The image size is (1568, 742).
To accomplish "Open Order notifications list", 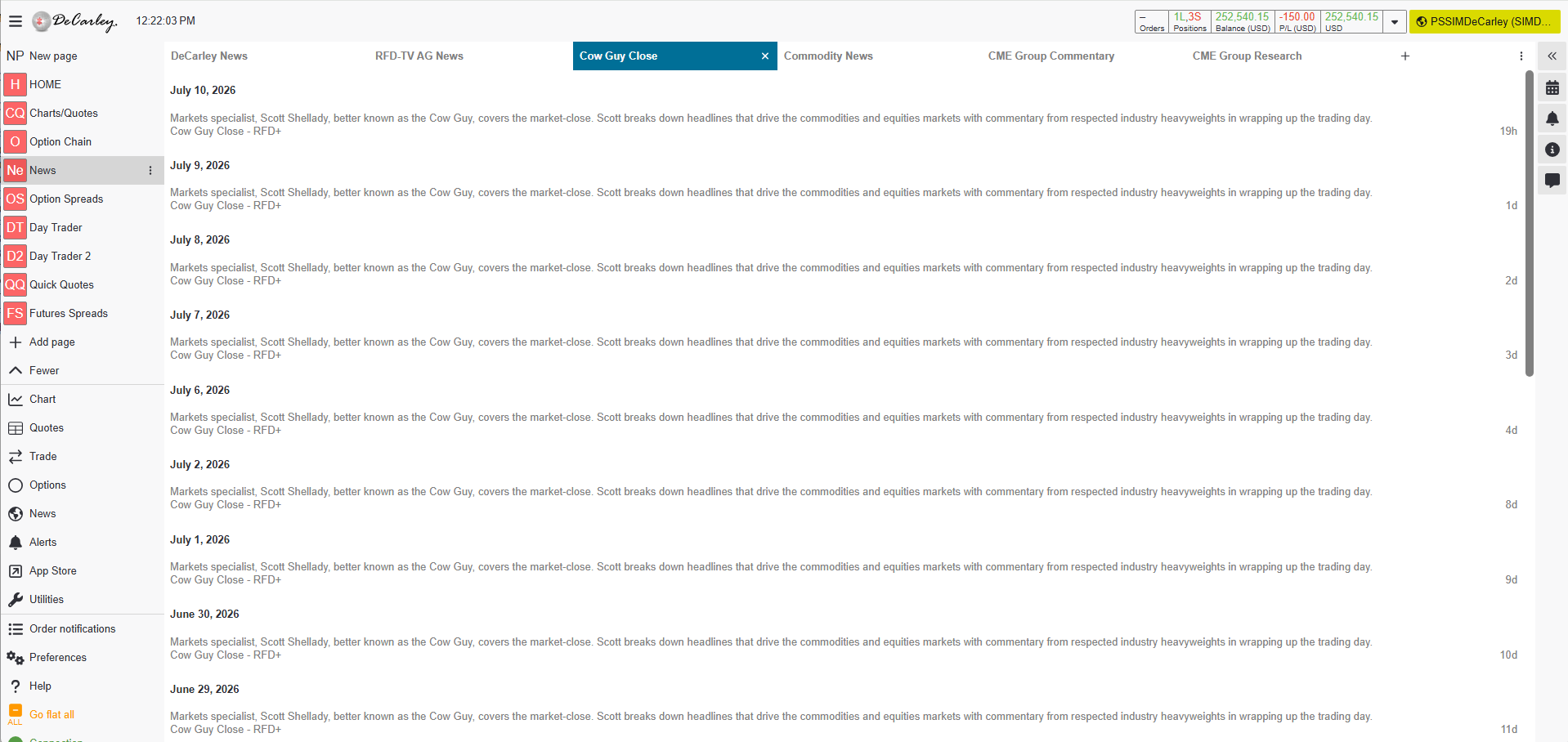I will pos(83,628).
